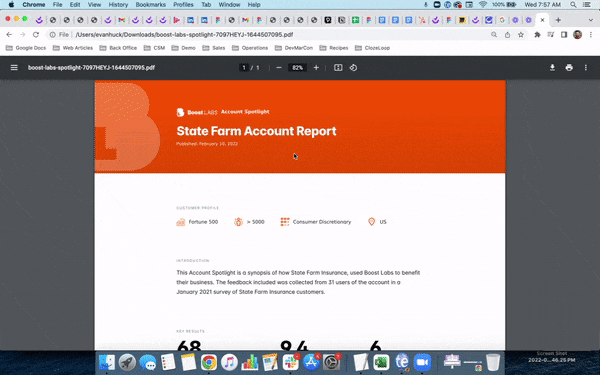Share this page from the address bar
Screen dimensions: 600x375
pyautogui.click(x=507, y=35)
